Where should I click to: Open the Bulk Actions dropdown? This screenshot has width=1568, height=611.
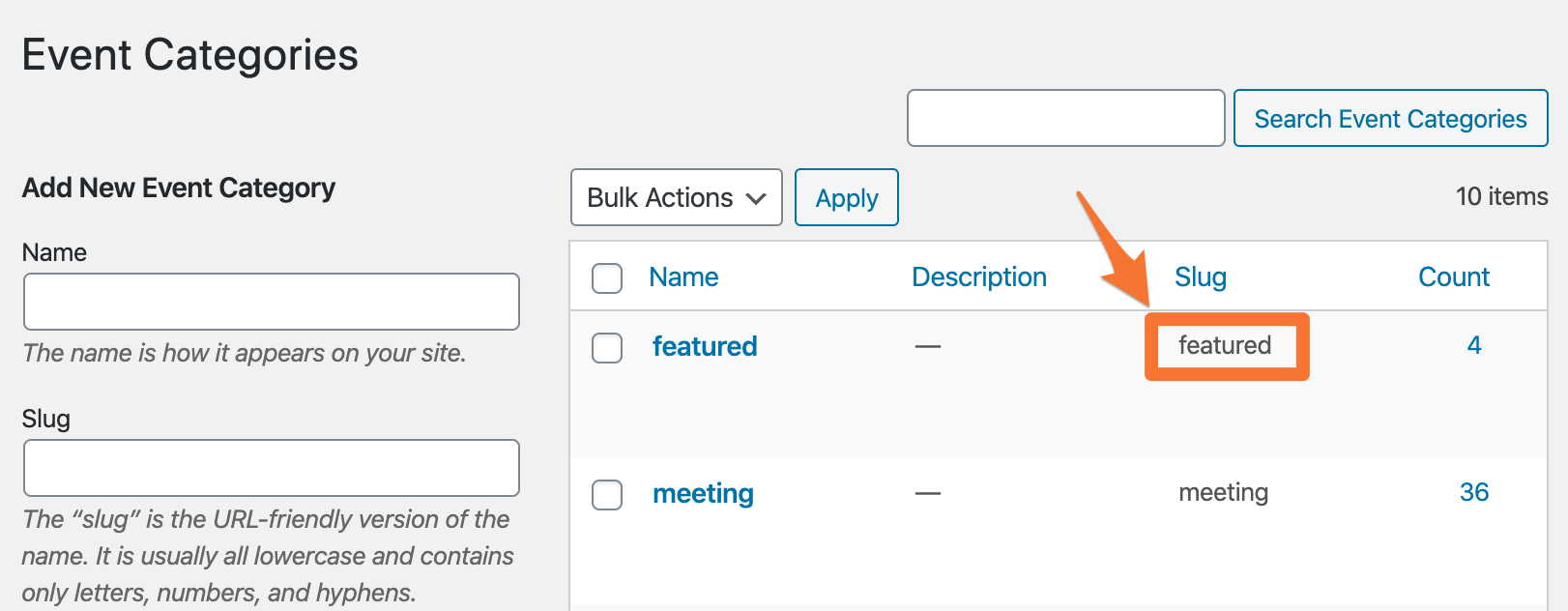coord(676,197)
